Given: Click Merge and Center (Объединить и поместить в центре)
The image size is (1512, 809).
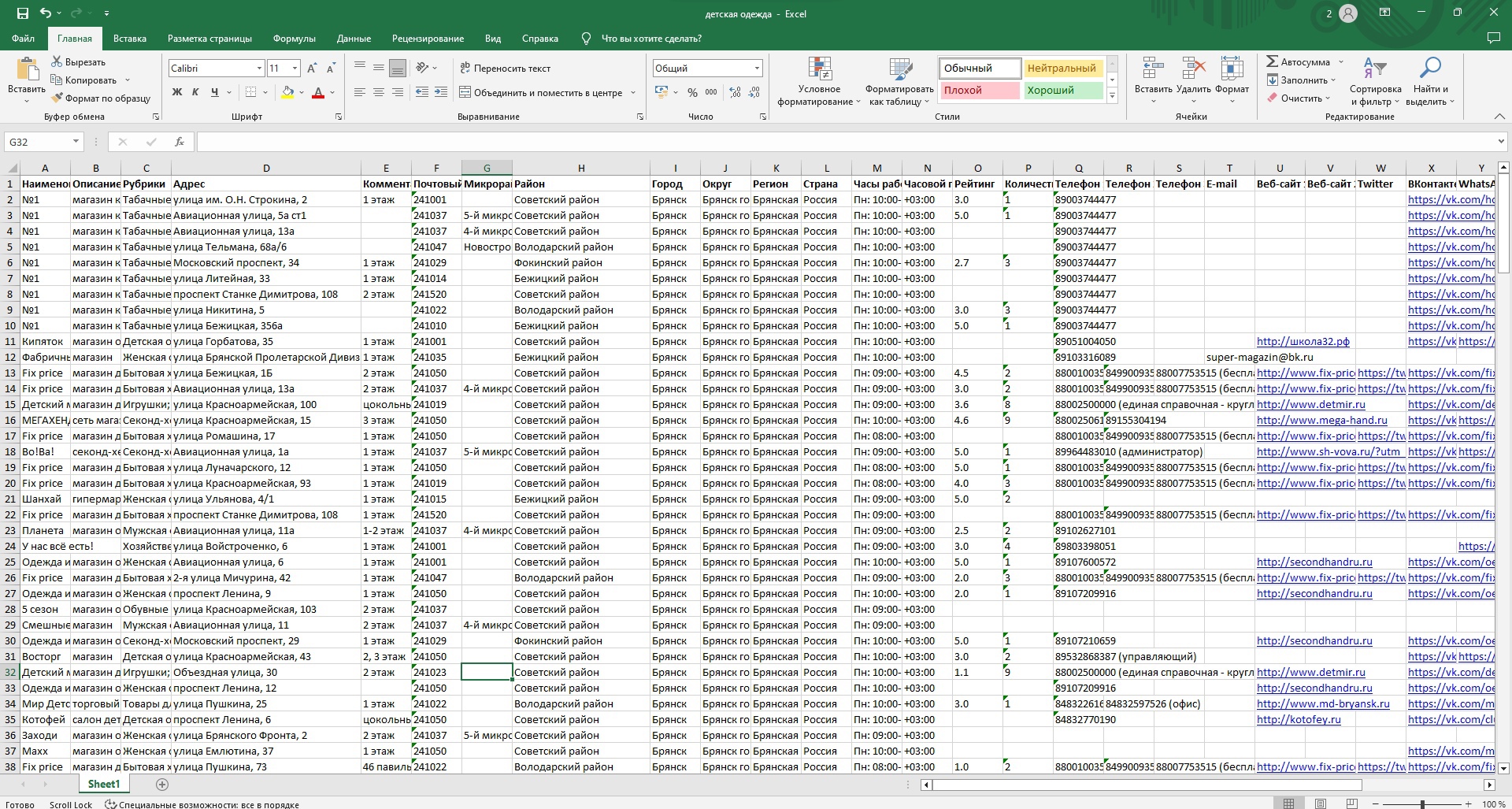Looking at the screenshot, I should tap(541, 93).
